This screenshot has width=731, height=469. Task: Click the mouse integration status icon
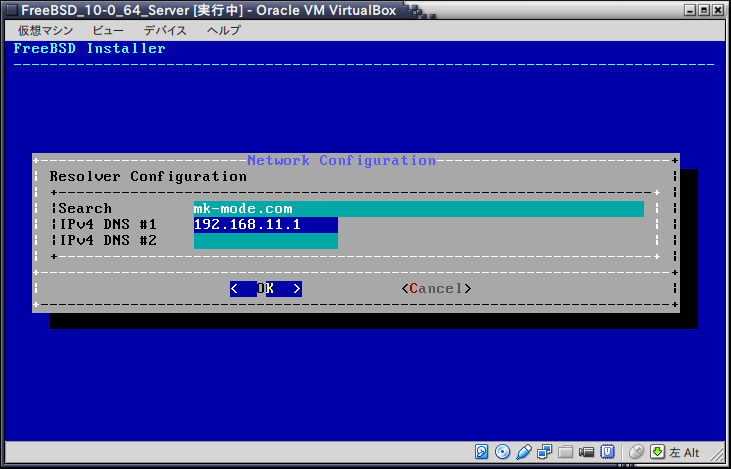tap(636, 452)
